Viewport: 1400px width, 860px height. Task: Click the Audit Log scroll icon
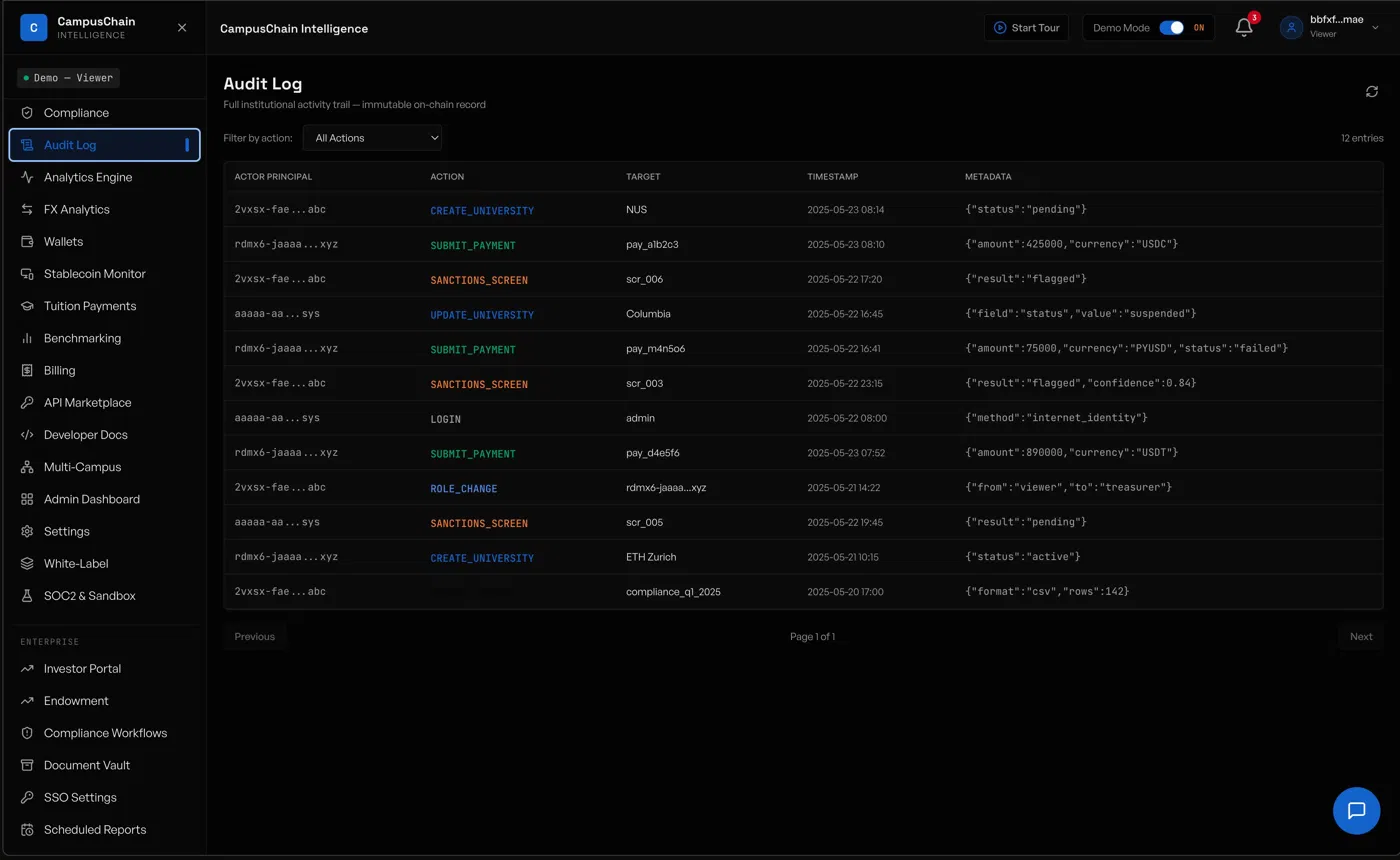(x=27, y=145)
